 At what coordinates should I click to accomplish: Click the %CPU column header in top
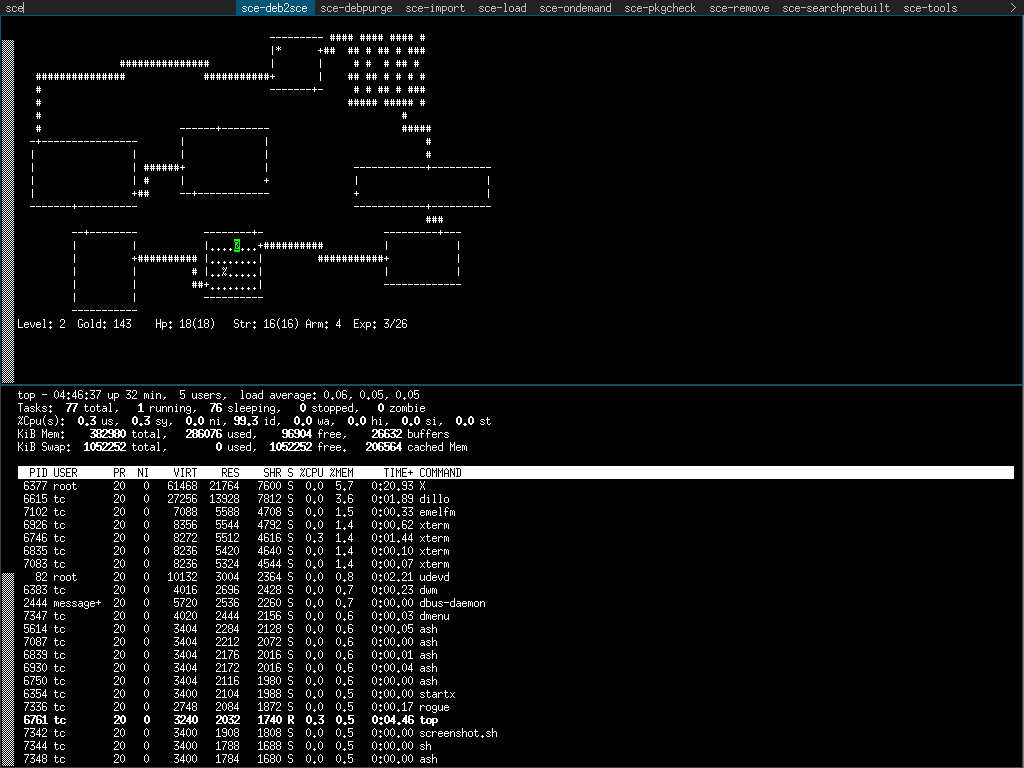click(312, 473)
